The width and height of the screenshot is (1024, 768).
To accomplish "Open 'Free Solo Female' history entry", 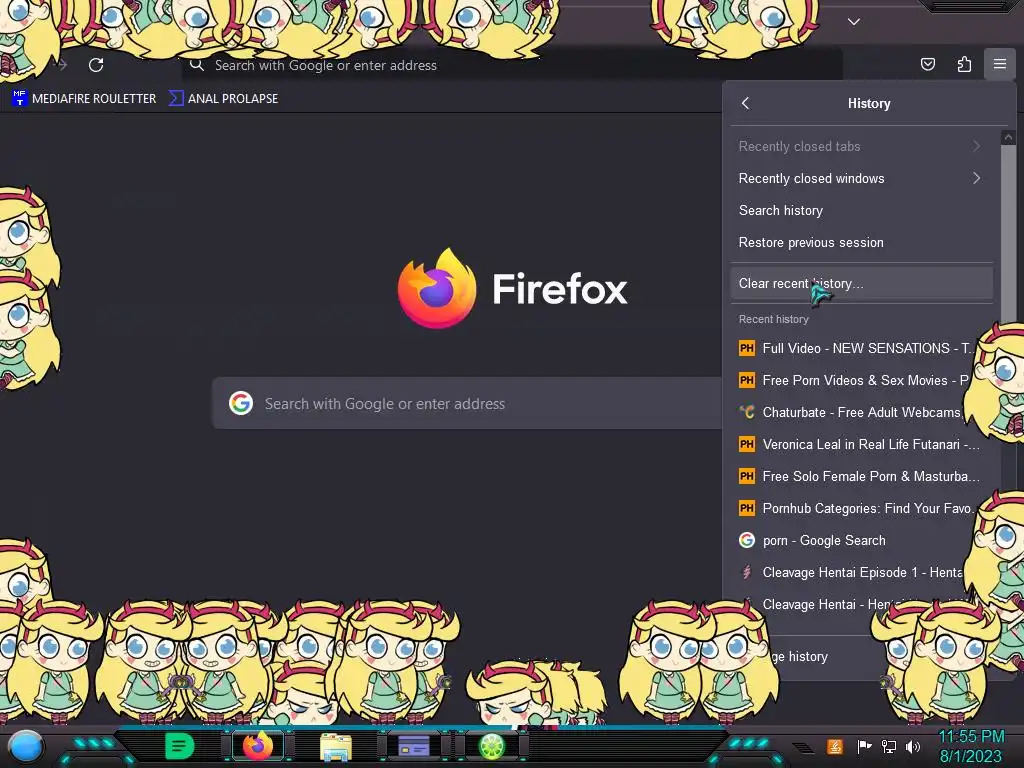I will point(861,476).
